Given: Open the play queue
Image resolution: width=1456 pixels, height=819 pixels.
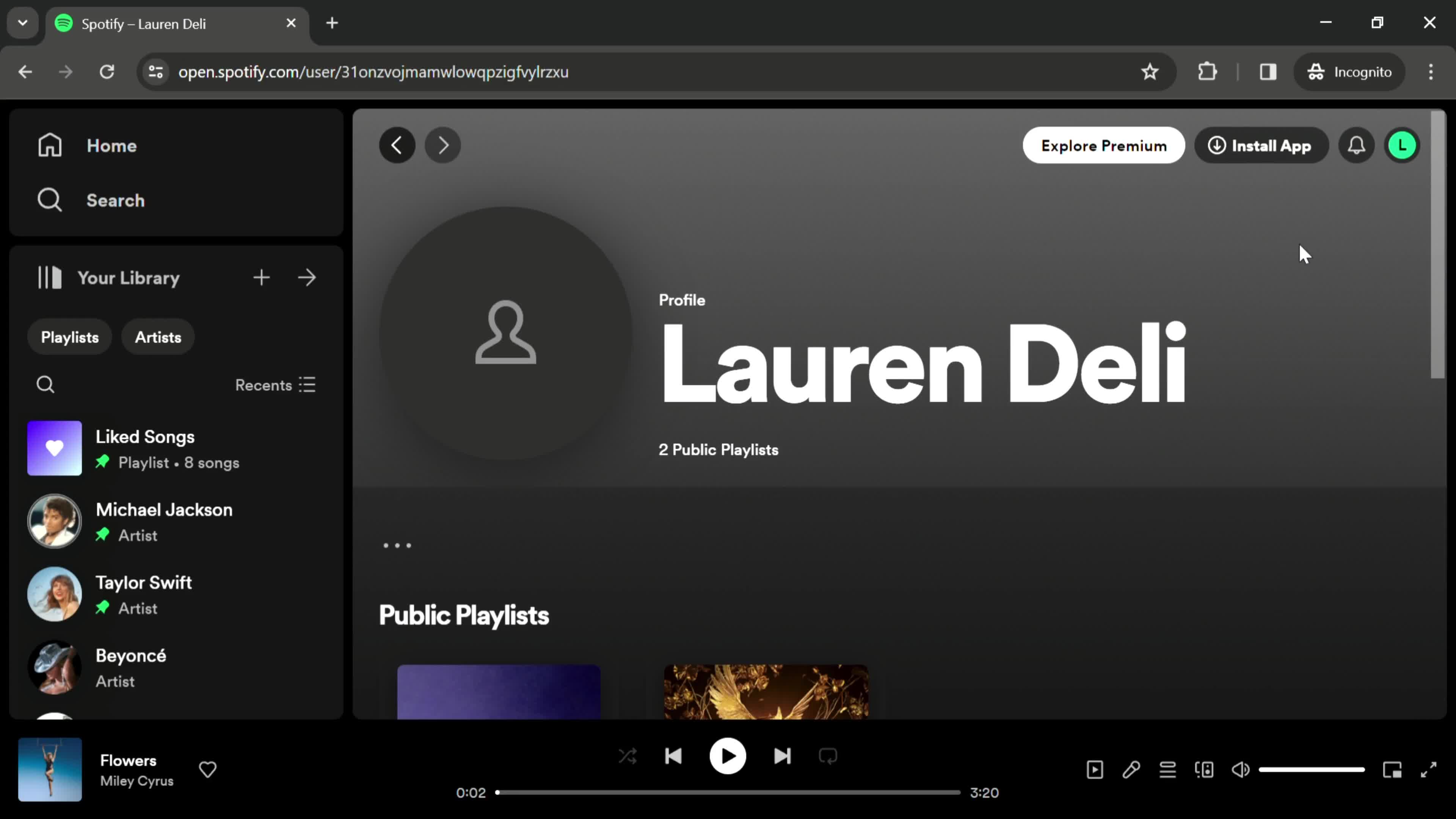Looking at the screenshot, I should pyautogui.click(x=1168, y=769).
